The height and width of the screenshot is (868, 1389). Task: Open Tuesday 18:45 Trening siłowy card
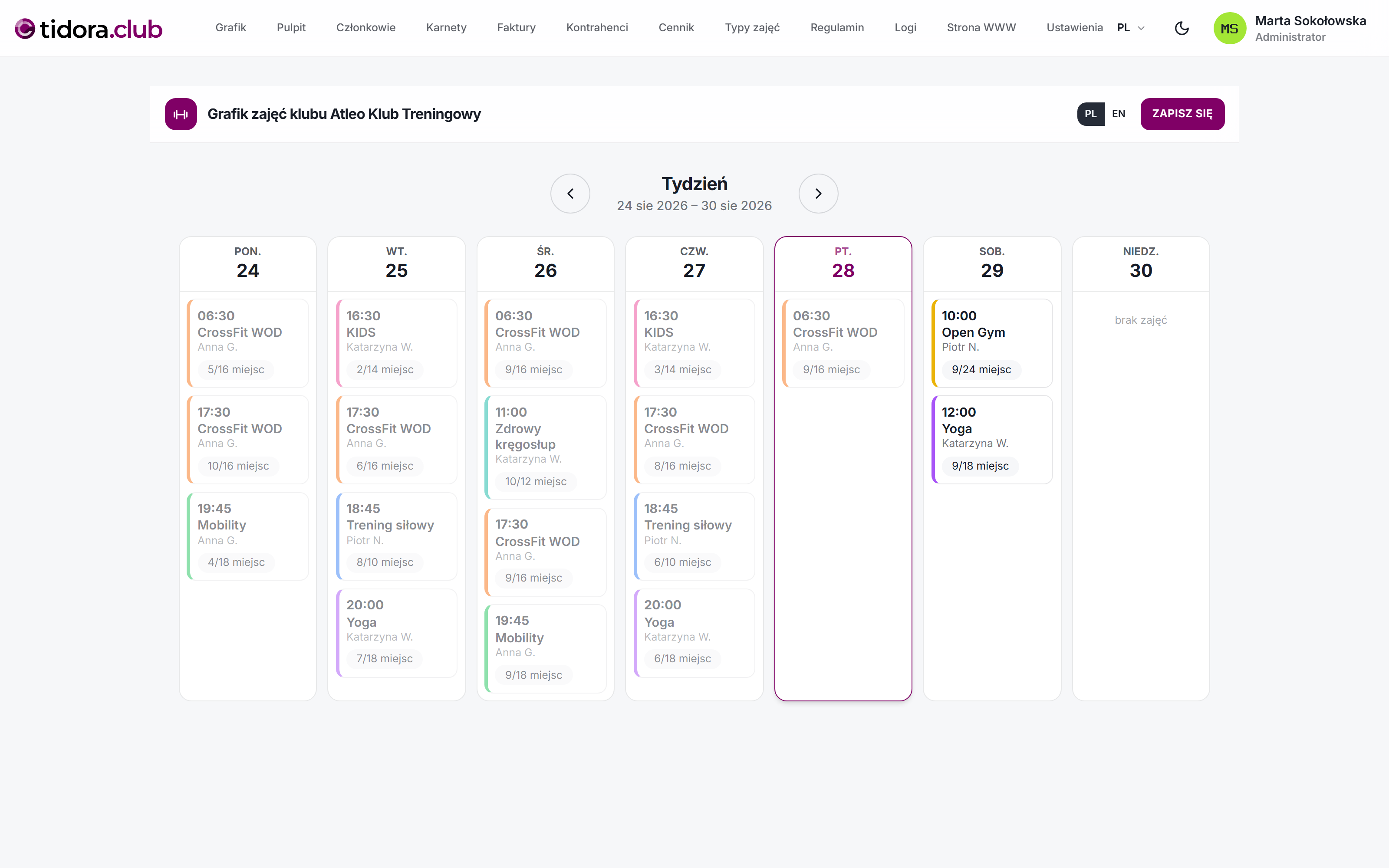[x=396, y=536]
